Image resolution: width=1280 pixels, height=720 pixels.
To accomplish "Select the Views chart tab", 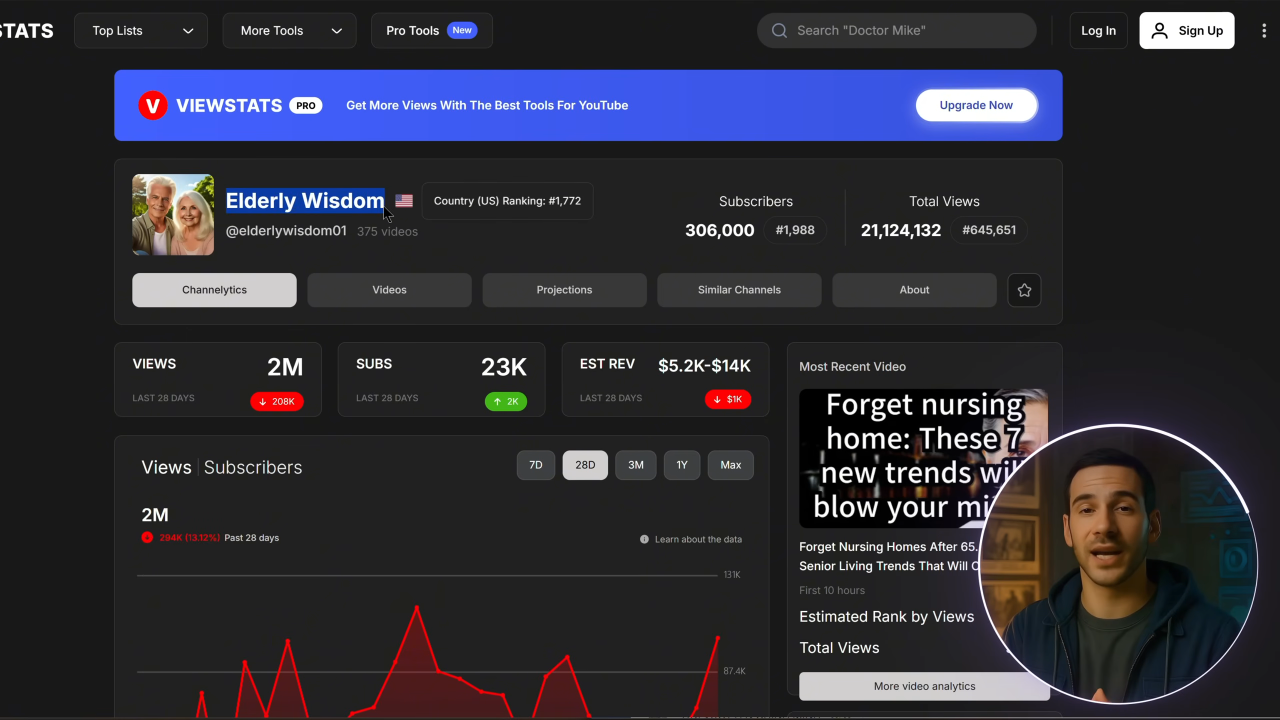I will point(166,467).
